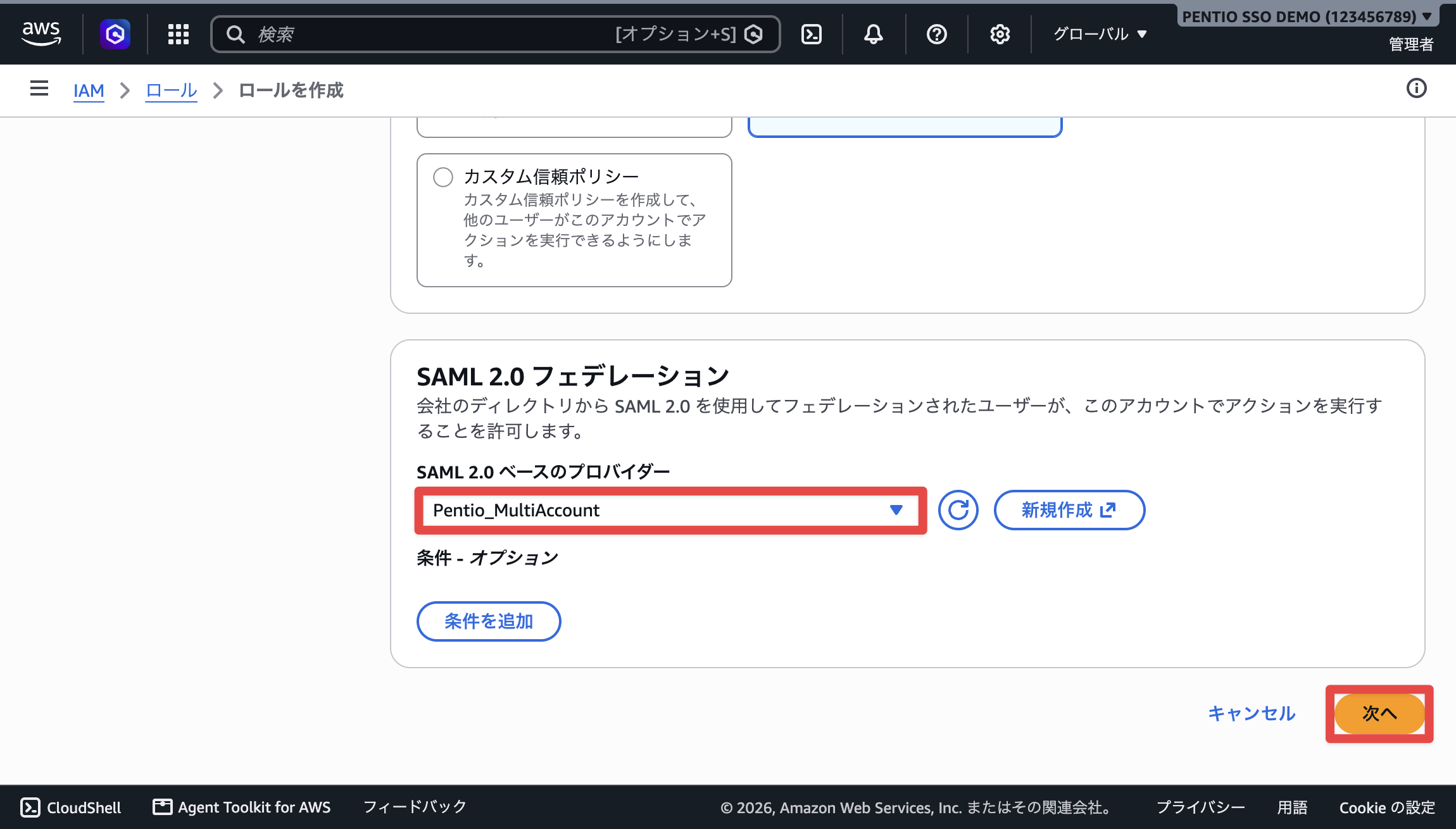Click the 次へ button
Viewport: 1456px width, 829px height.
coord(1379,714)
